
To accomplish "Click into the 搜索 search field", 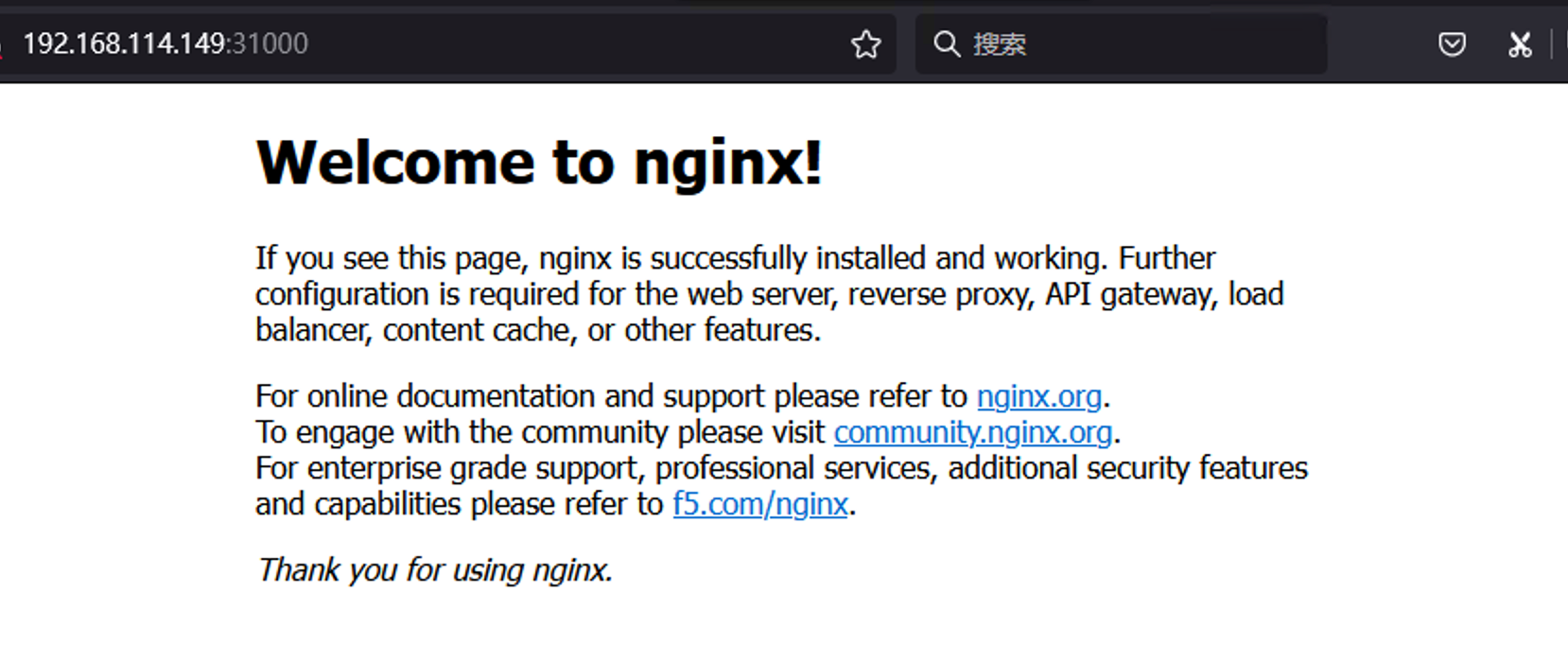I will (x=1121, y=44).
